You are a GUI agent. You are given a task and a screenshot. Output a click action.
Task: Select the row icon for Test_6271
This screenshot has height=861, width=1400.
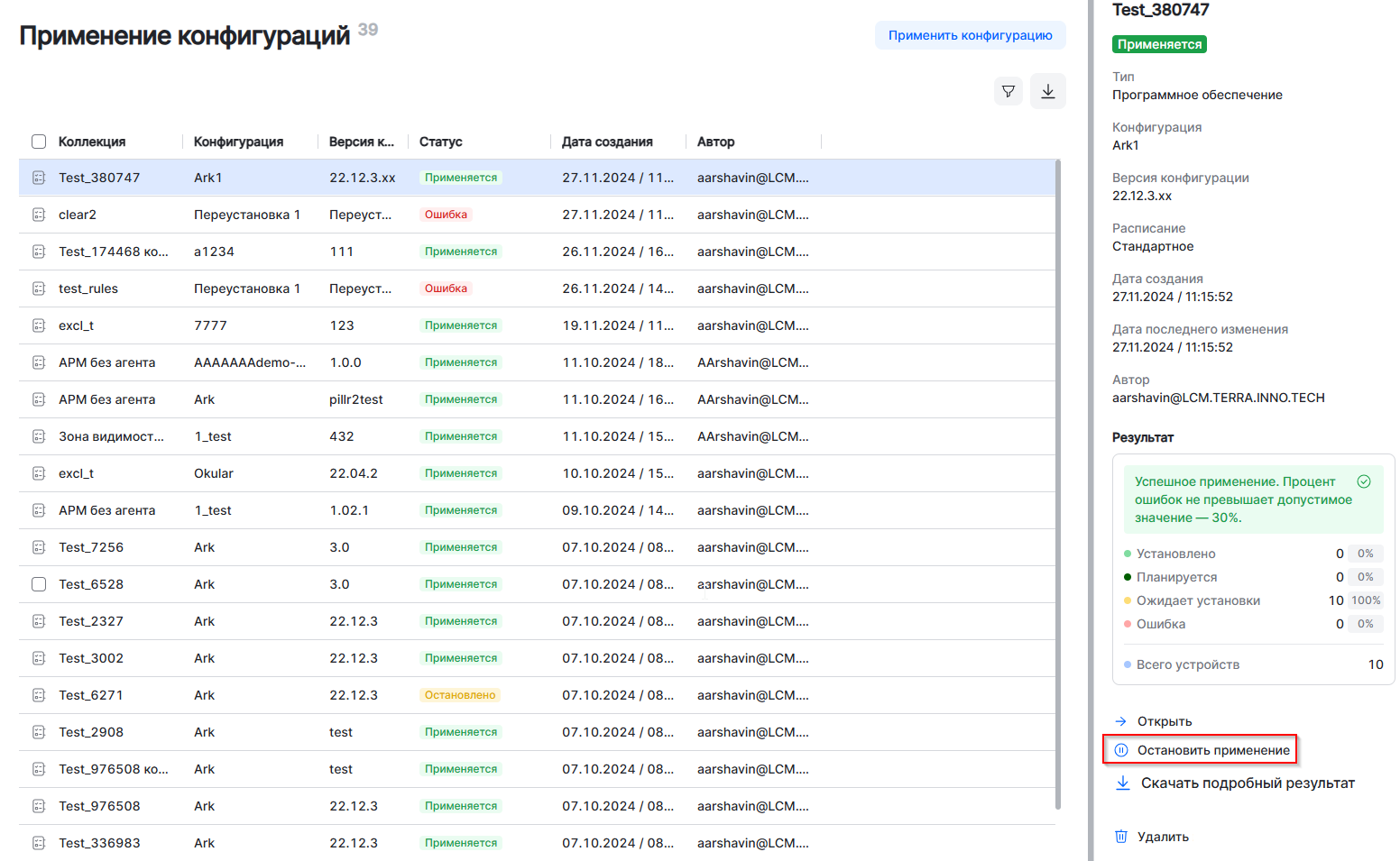(x=39, y=695)
